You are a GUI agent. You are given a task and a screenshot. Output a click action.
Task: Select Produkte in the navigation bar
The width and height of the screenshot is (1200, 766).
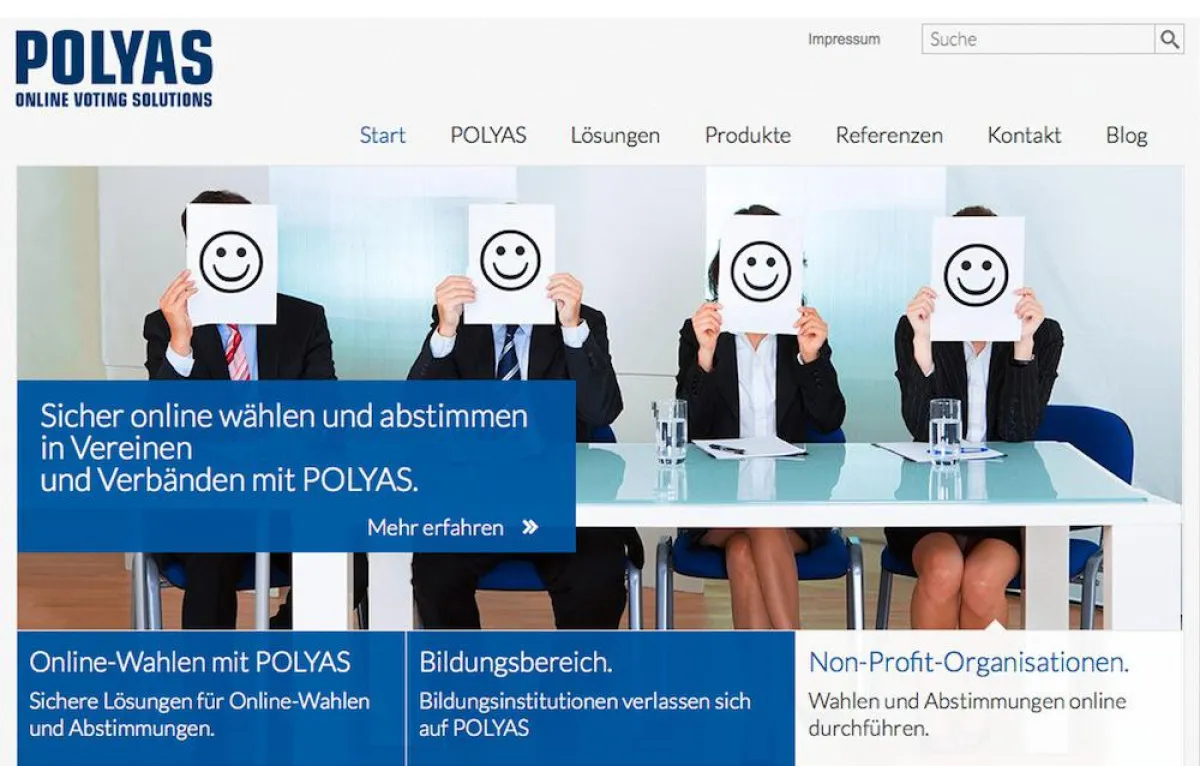coord(748,135)
